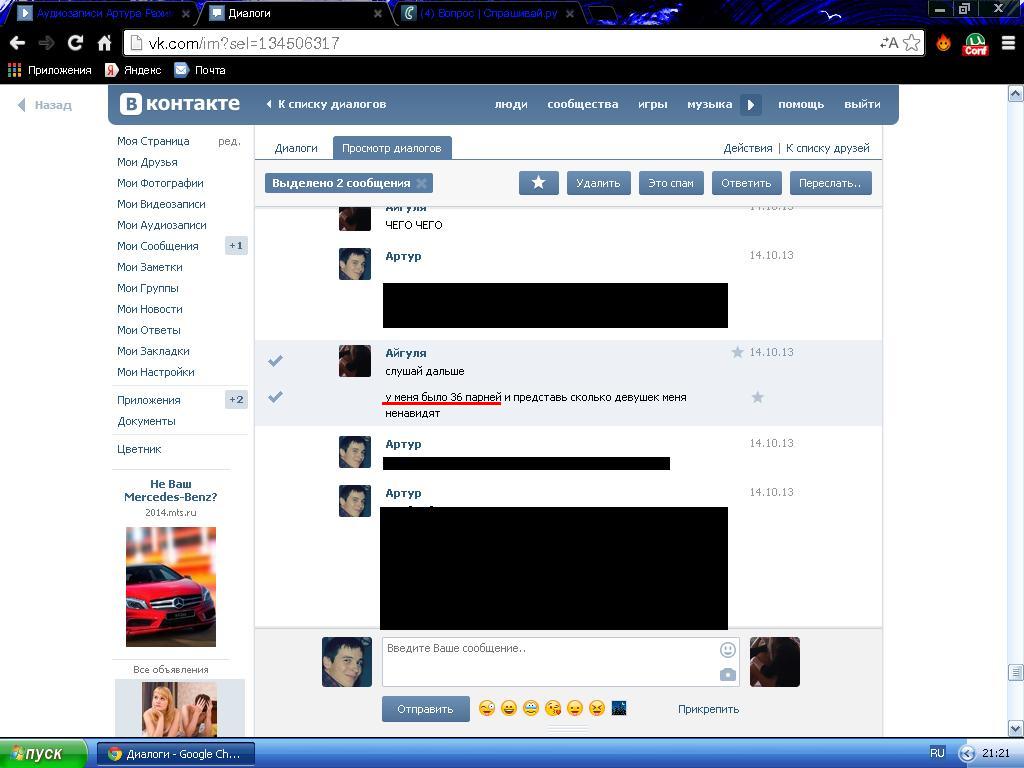The image size is (1024, 768).
Task: Open Артур's avatar on first 14.10.13 message
Action: (x=355, y=264)
